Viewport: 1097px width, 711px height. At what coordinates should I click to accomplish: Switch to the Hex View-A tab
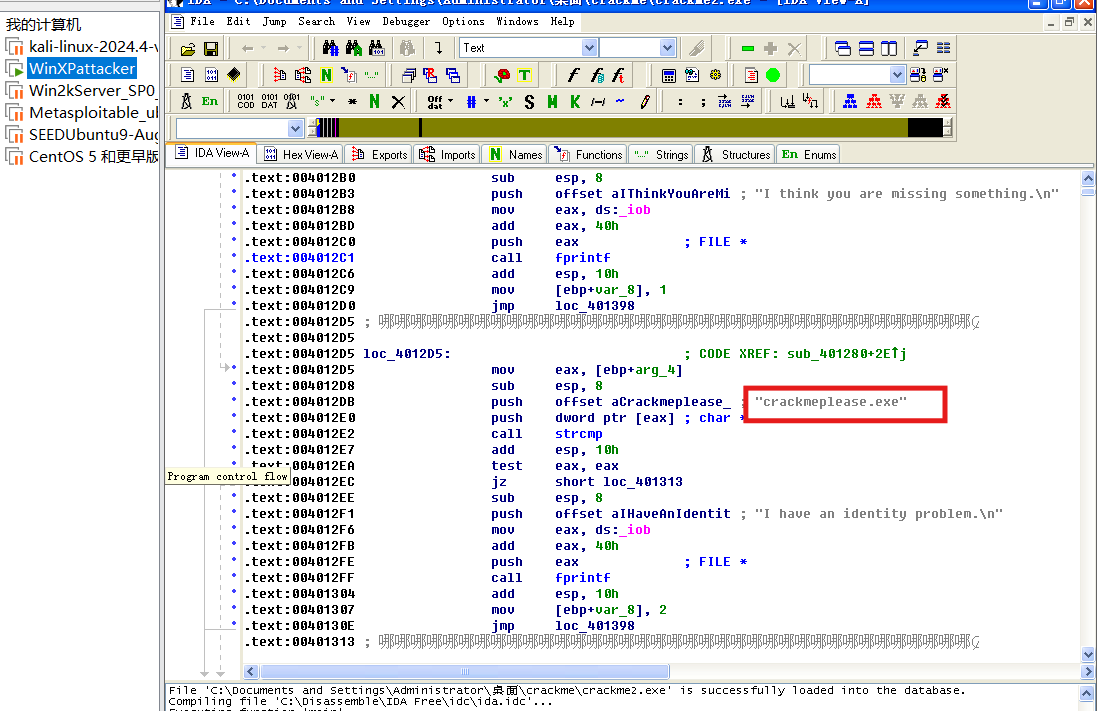tap(301, 155)
